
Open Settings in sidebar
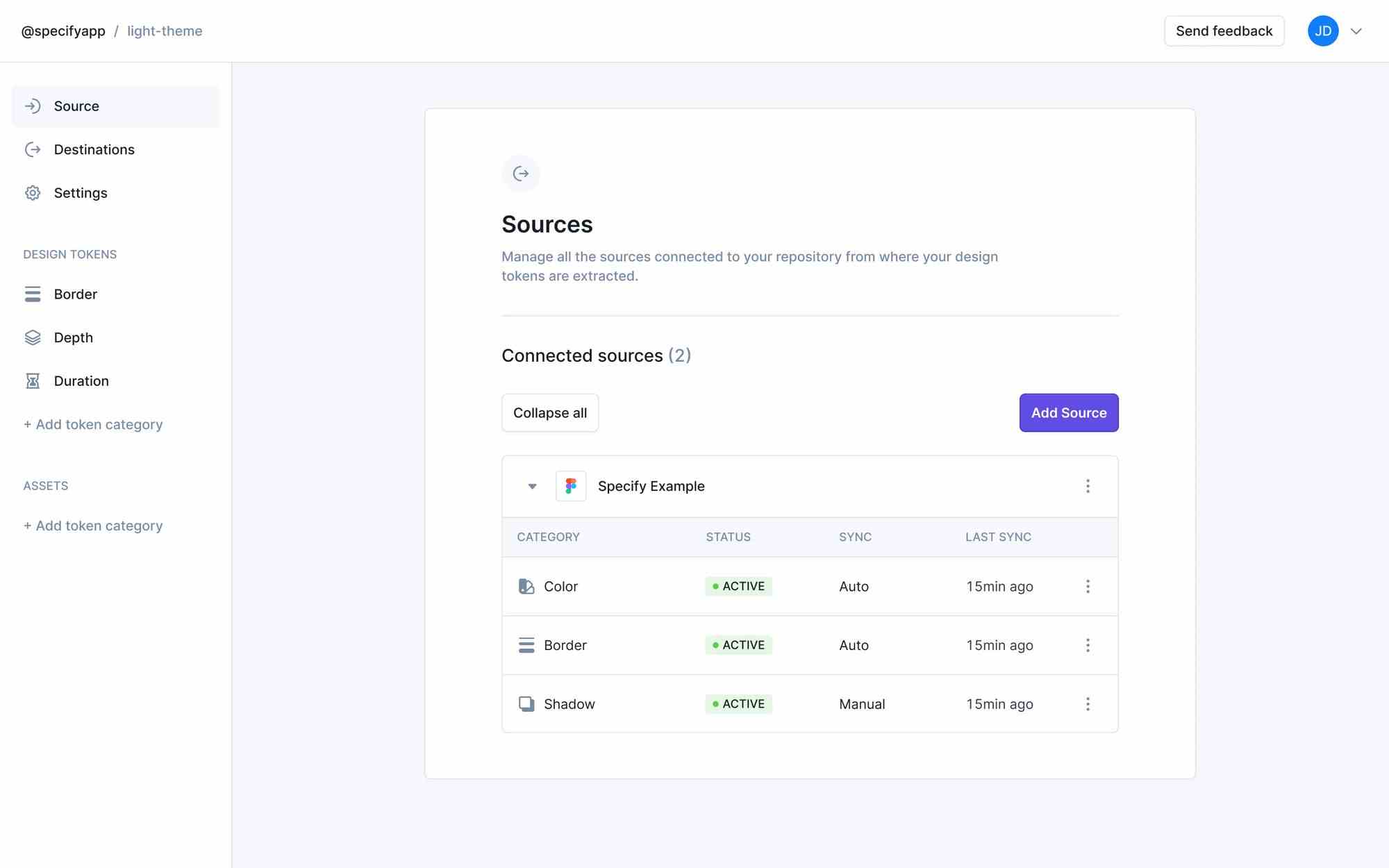pos(115,193)
